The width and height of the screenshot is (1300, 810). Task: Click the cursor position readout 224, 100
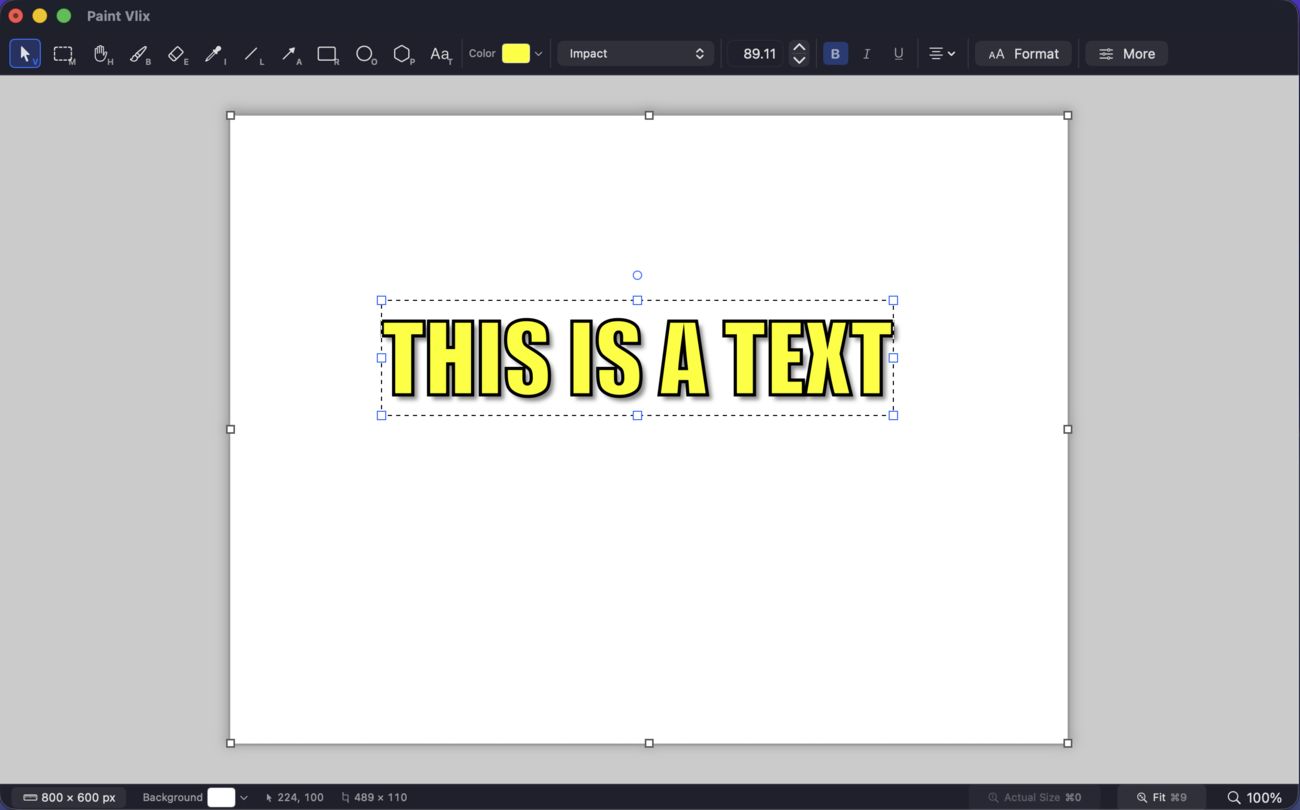pyautogui.click(x=295, y=797)
